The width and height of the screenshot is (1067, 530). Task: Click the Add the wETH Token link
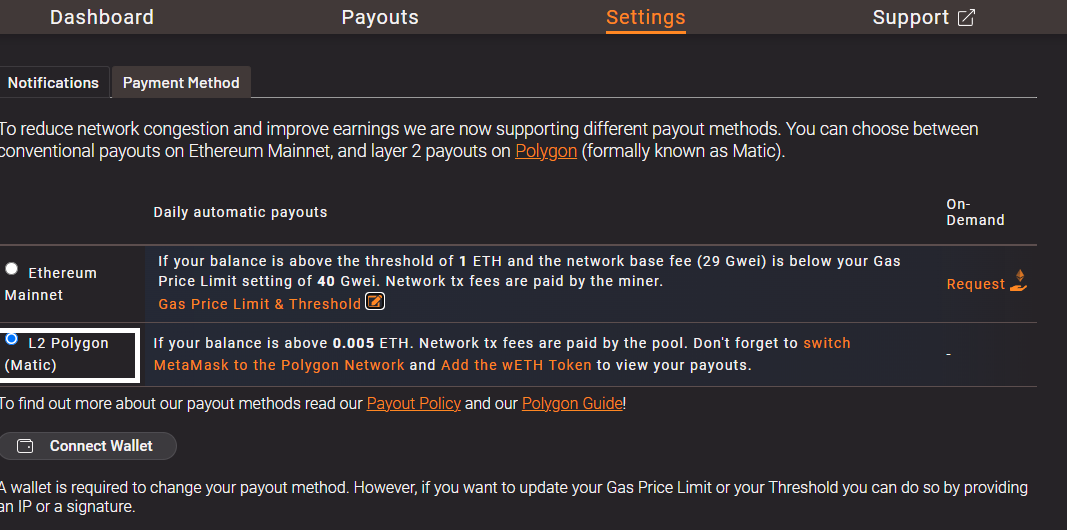coord(516,365)
